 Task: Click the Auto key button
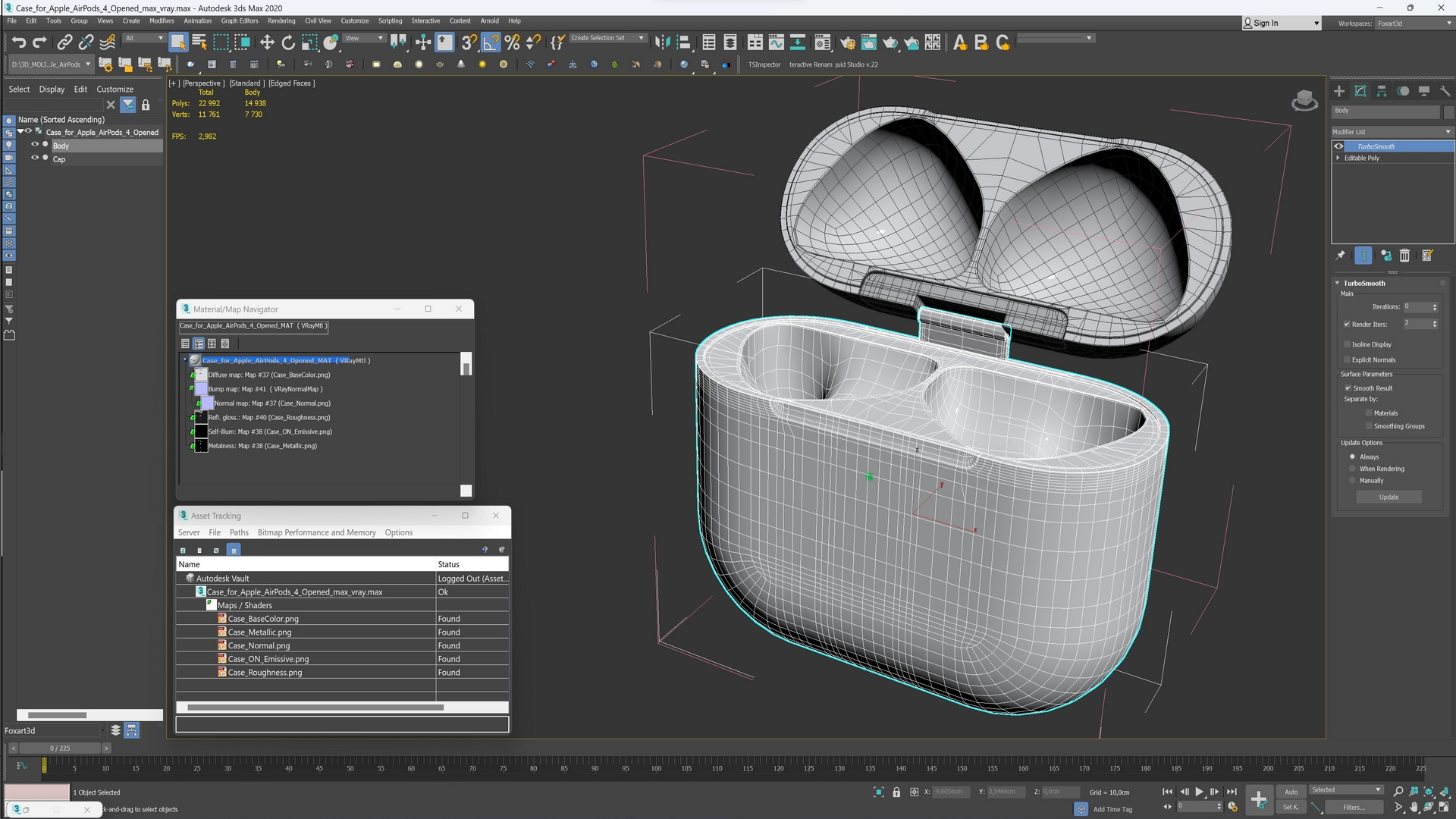[x=1291, y=792]
